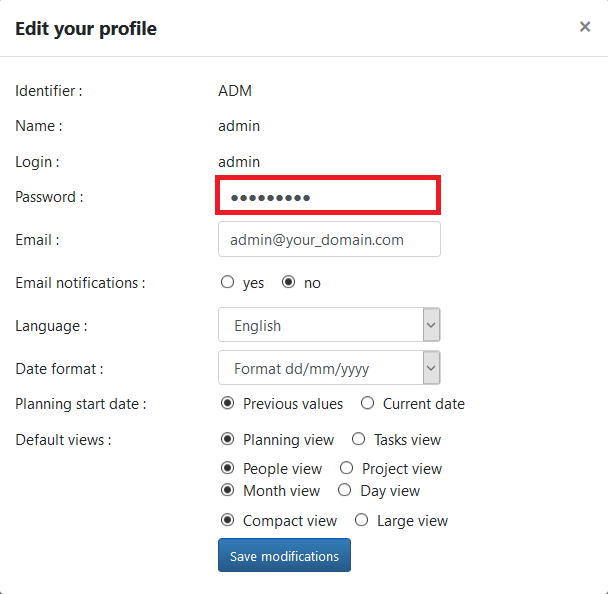Viewport: 608px width, 594px height.
Task: Select People view radio button
Action: click(227, 469)
